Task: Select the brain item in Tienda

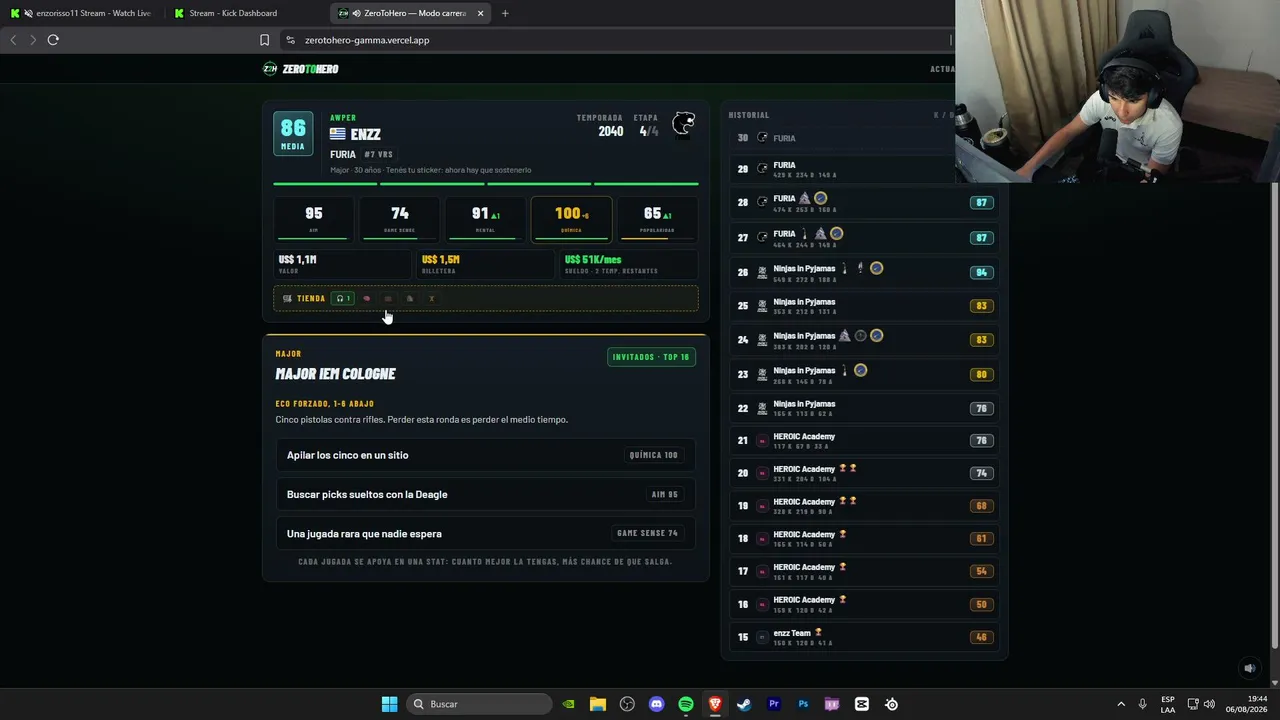Action: (x=366, y=298)
